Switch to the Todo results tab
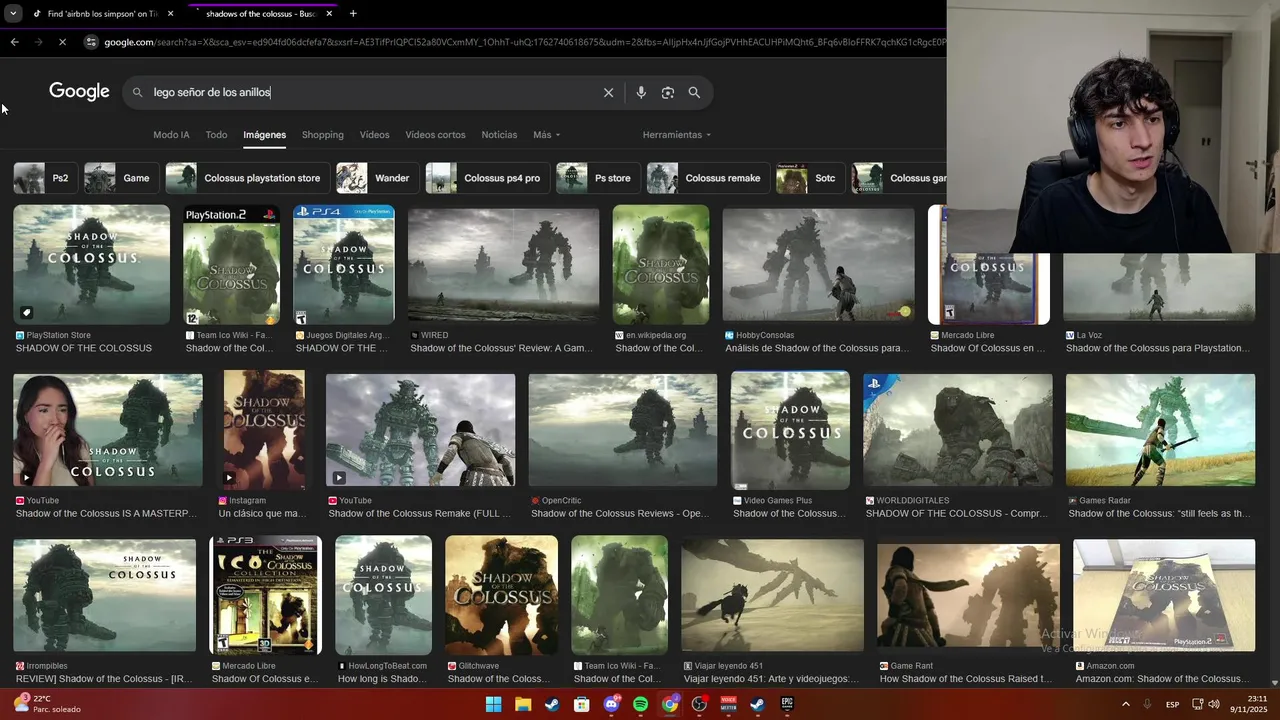 pyautogui.click(x=216, y=135)
